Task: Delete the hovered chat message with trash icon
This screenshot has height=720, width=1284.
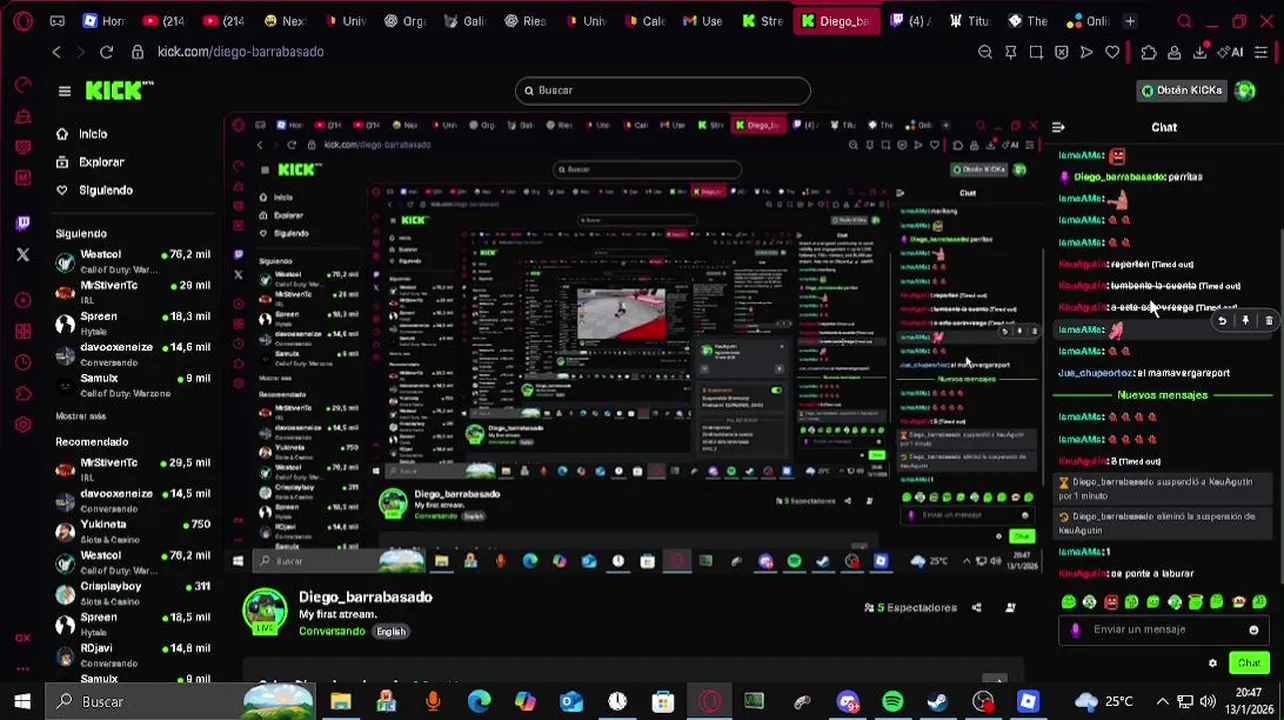Action: click(x=1269, y=321)
